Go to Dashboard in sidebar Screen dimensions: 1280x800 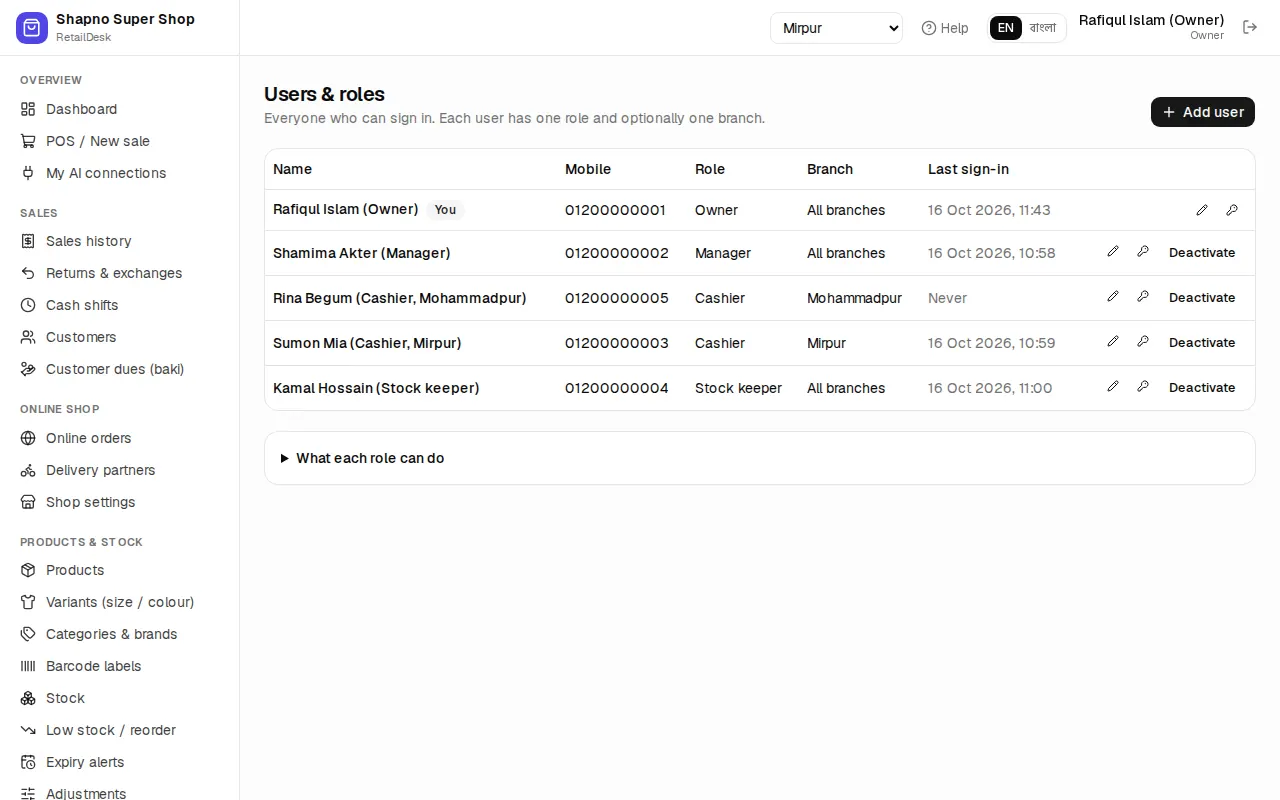(x=120, y=109)
